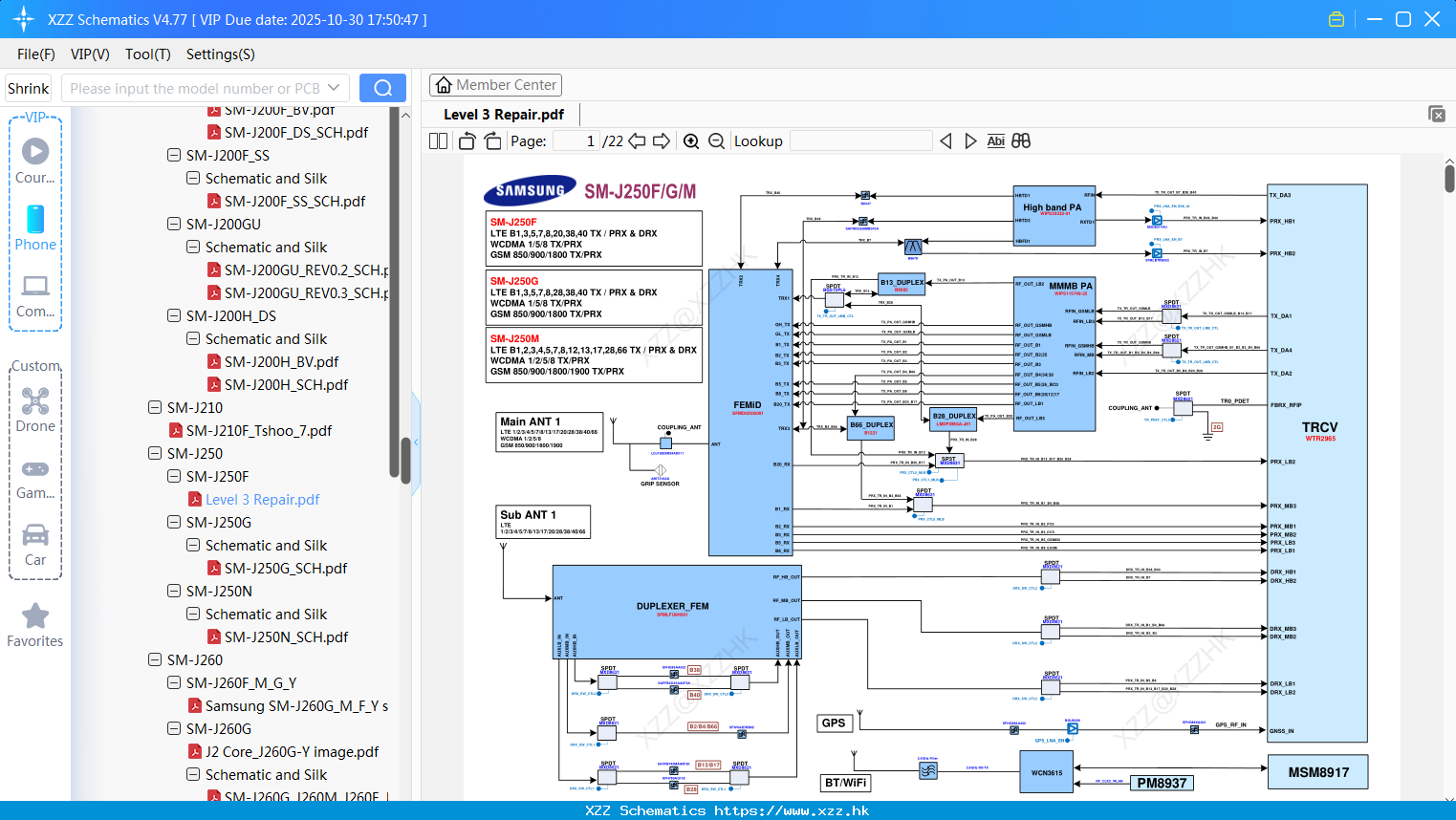Open the model number dropdown arrow
The height and width of the screenshot is (820, 1456).
coord(334,88)
